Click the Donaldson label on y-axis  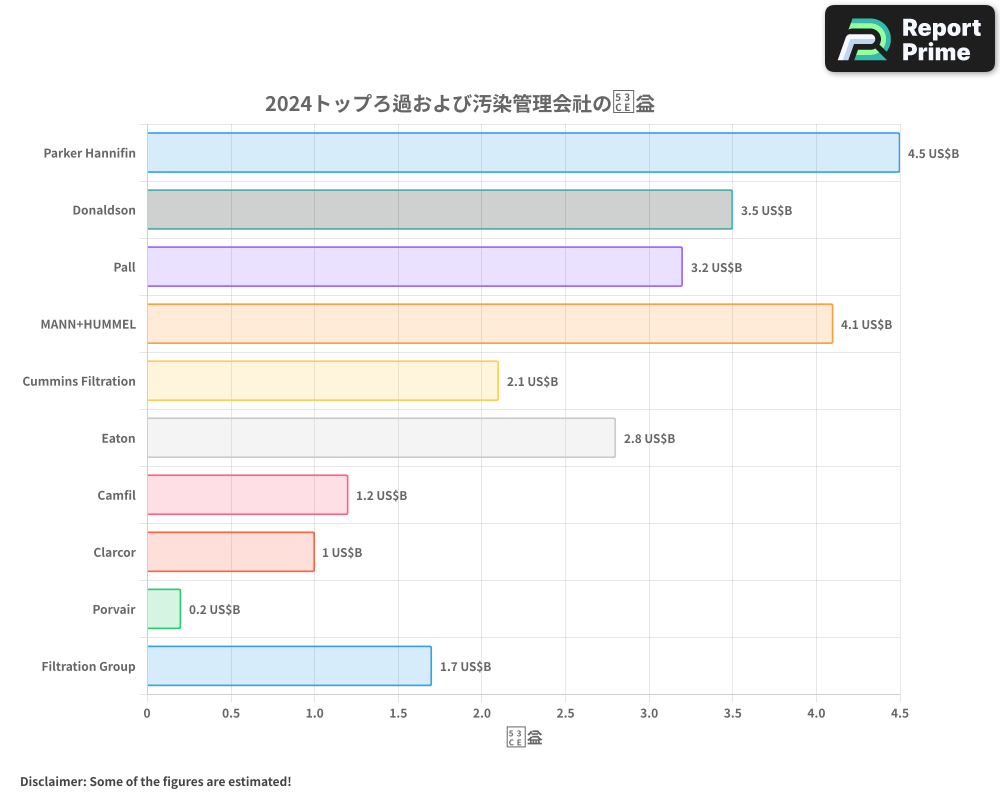tap(103, 210)
